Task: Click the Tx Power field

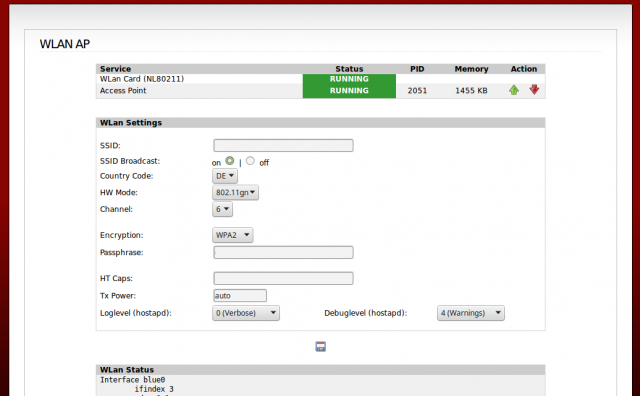Action: click(x=240, y=296)
